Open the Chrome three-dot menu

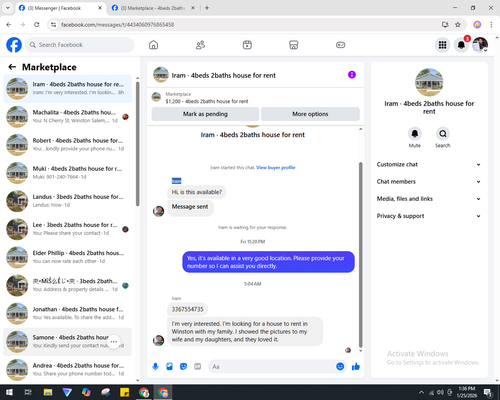[x=491, y=24]
